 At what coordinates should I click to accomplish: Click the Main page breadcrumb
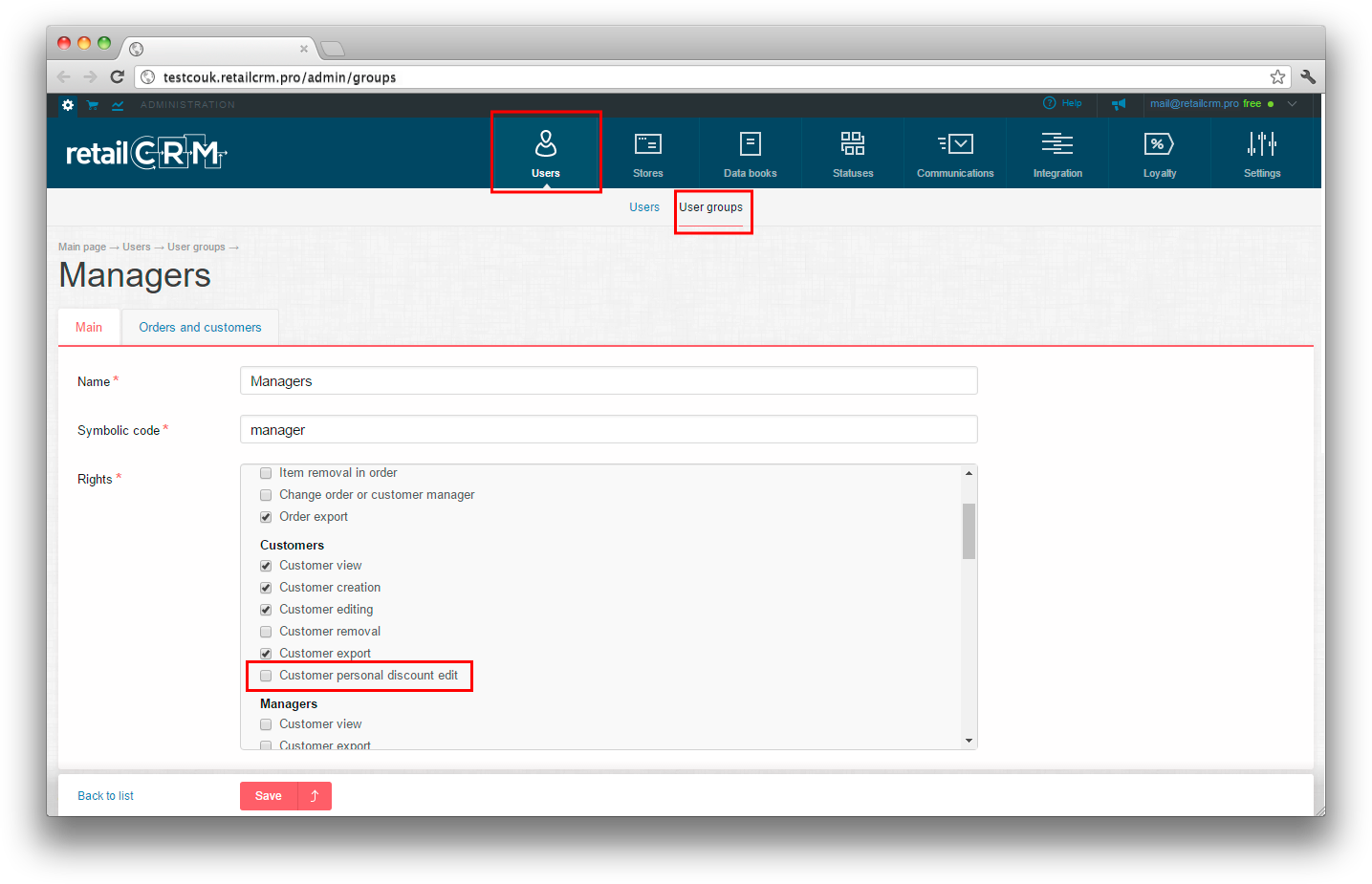pyautogui.click(x=82, y=247)
